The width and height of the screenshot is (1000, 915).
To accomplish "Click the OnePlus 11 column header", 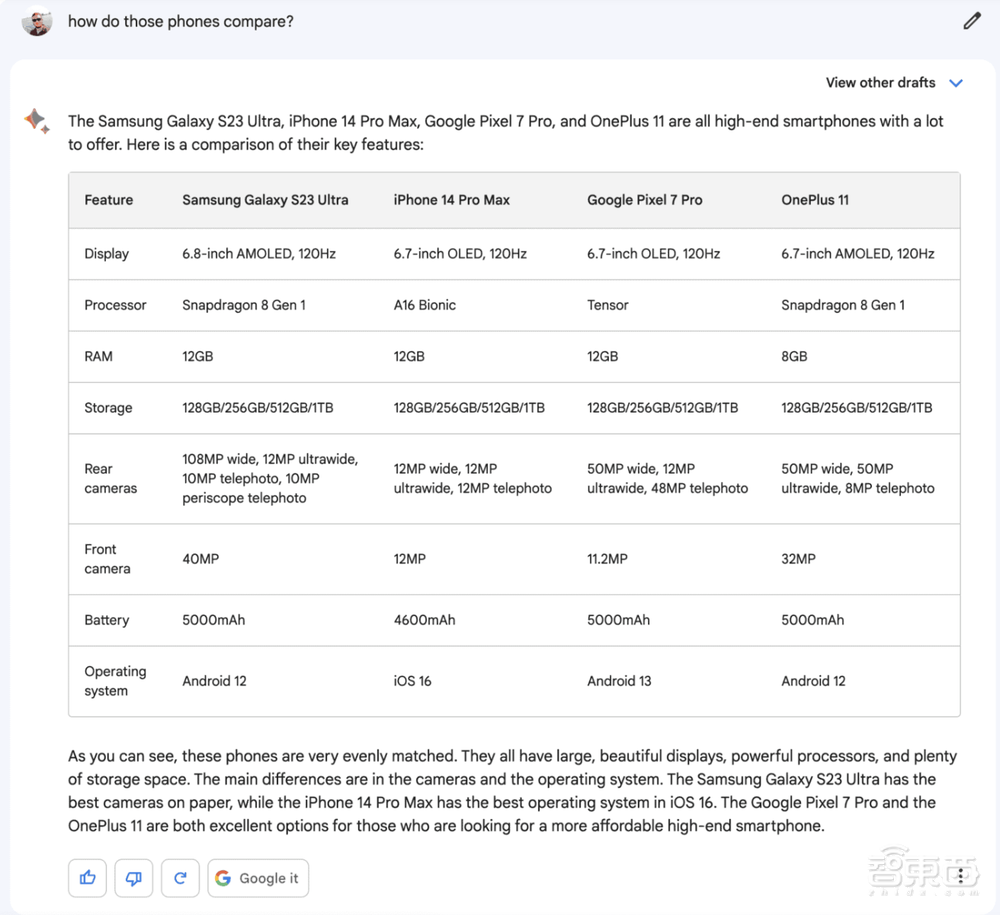I will 815,200.
